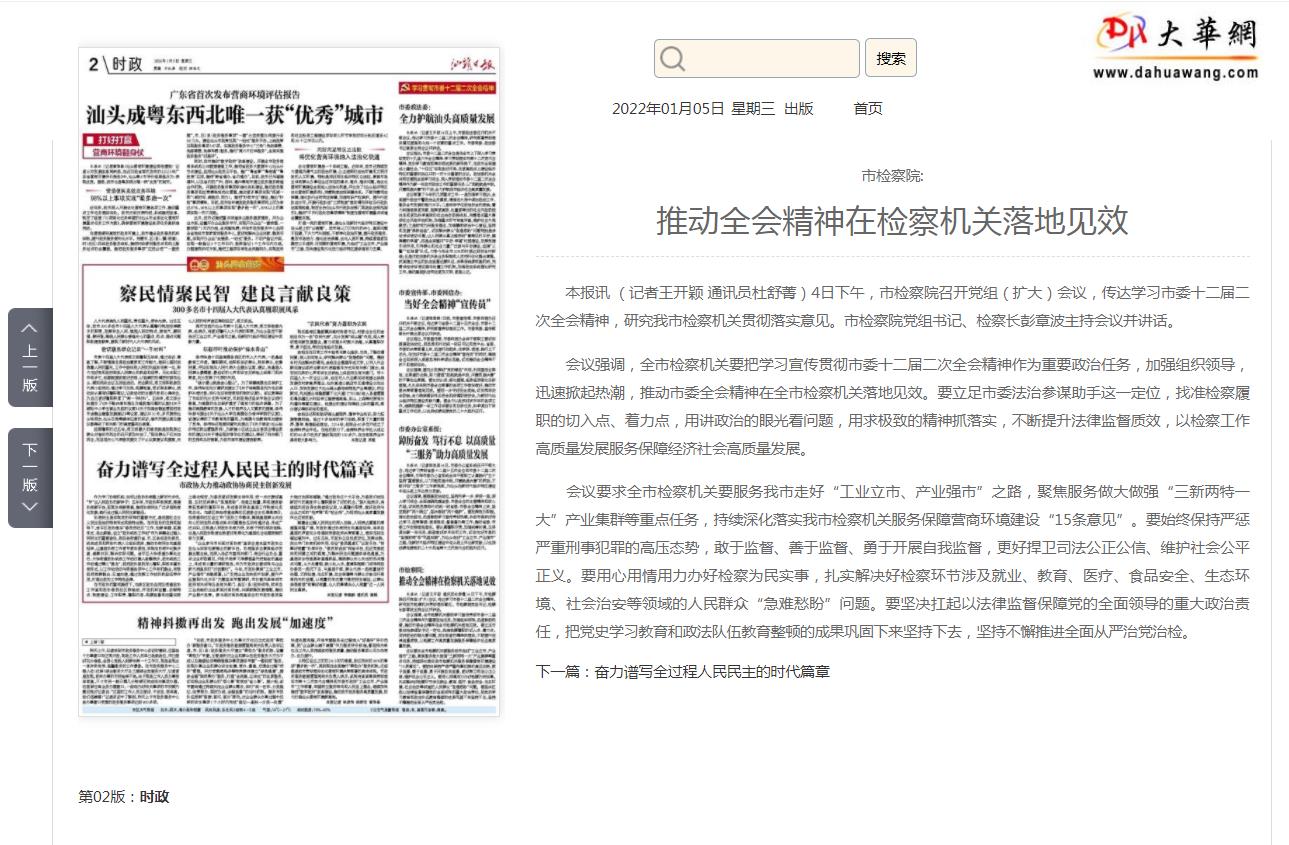Open article 察民情聚民智 建良言献良策 on the newspaper page
This screenshot has height=845, width=1289.
[x=235, y=293]
